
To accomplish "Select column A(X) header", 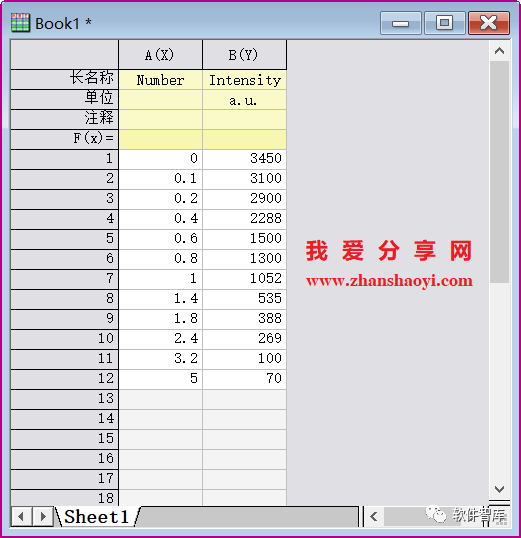I will coord(160,55).
